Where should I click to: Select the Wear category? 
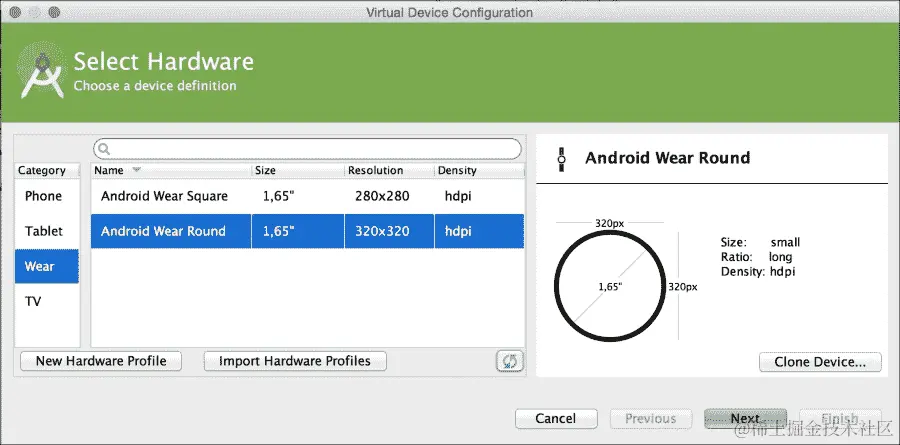click(x=47, y=266)
